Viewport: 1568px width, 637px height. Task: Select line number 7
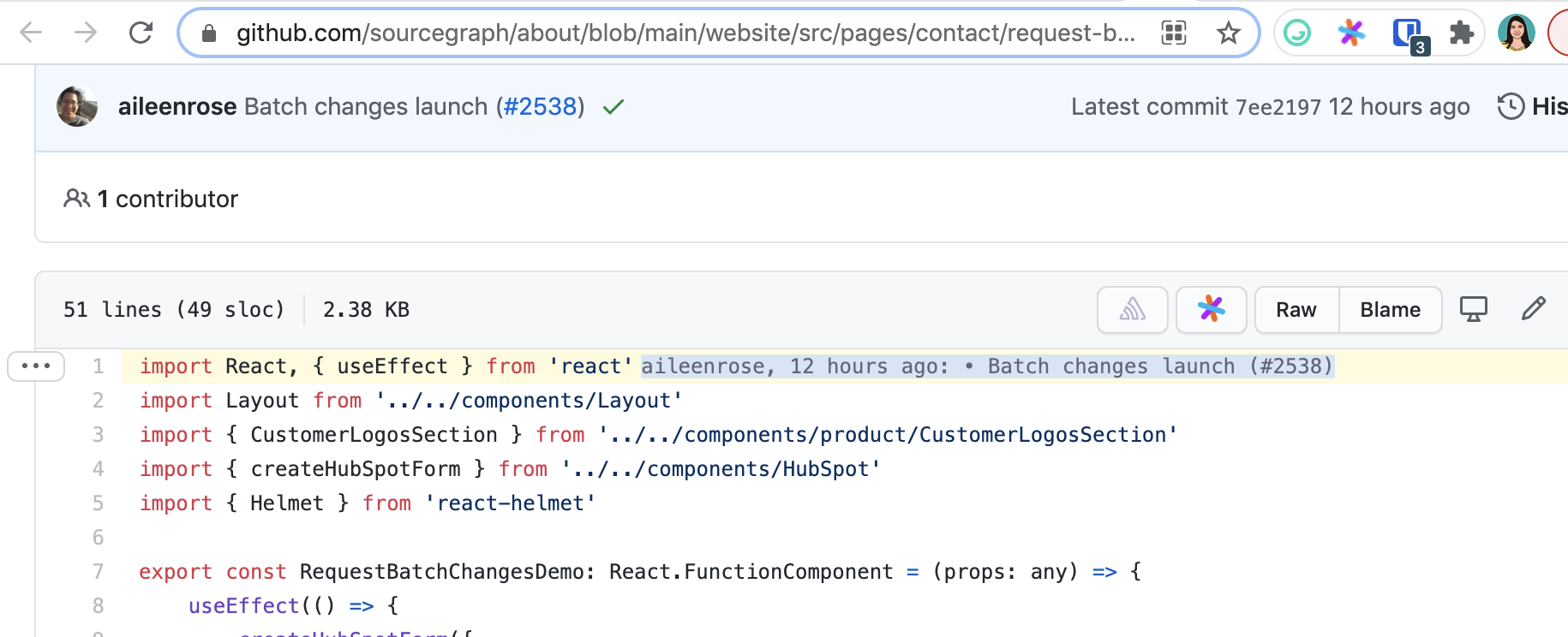[x=98, y=572]
